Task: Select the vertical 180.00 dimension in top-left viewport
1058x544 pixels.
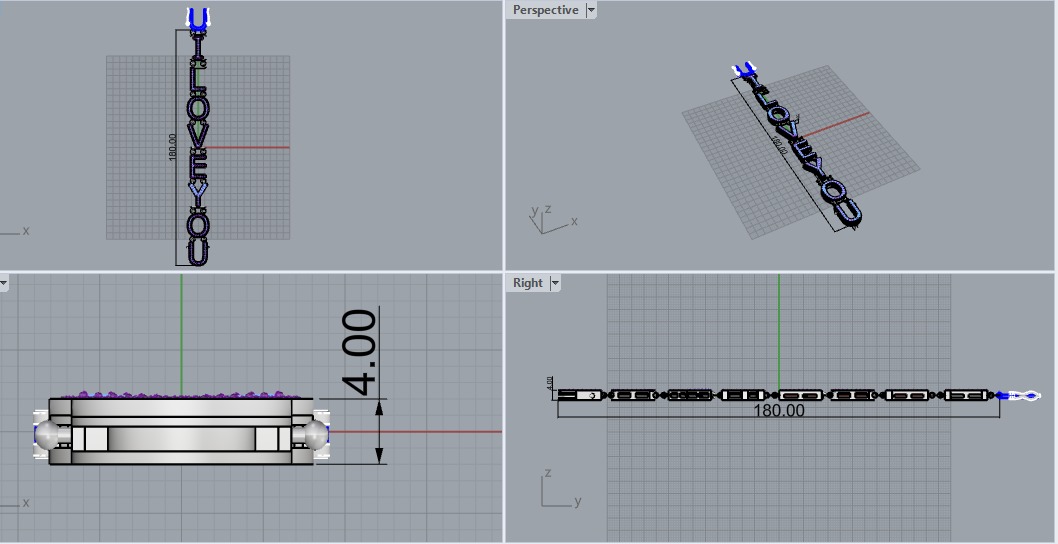Action: click(x=173, y=147)
